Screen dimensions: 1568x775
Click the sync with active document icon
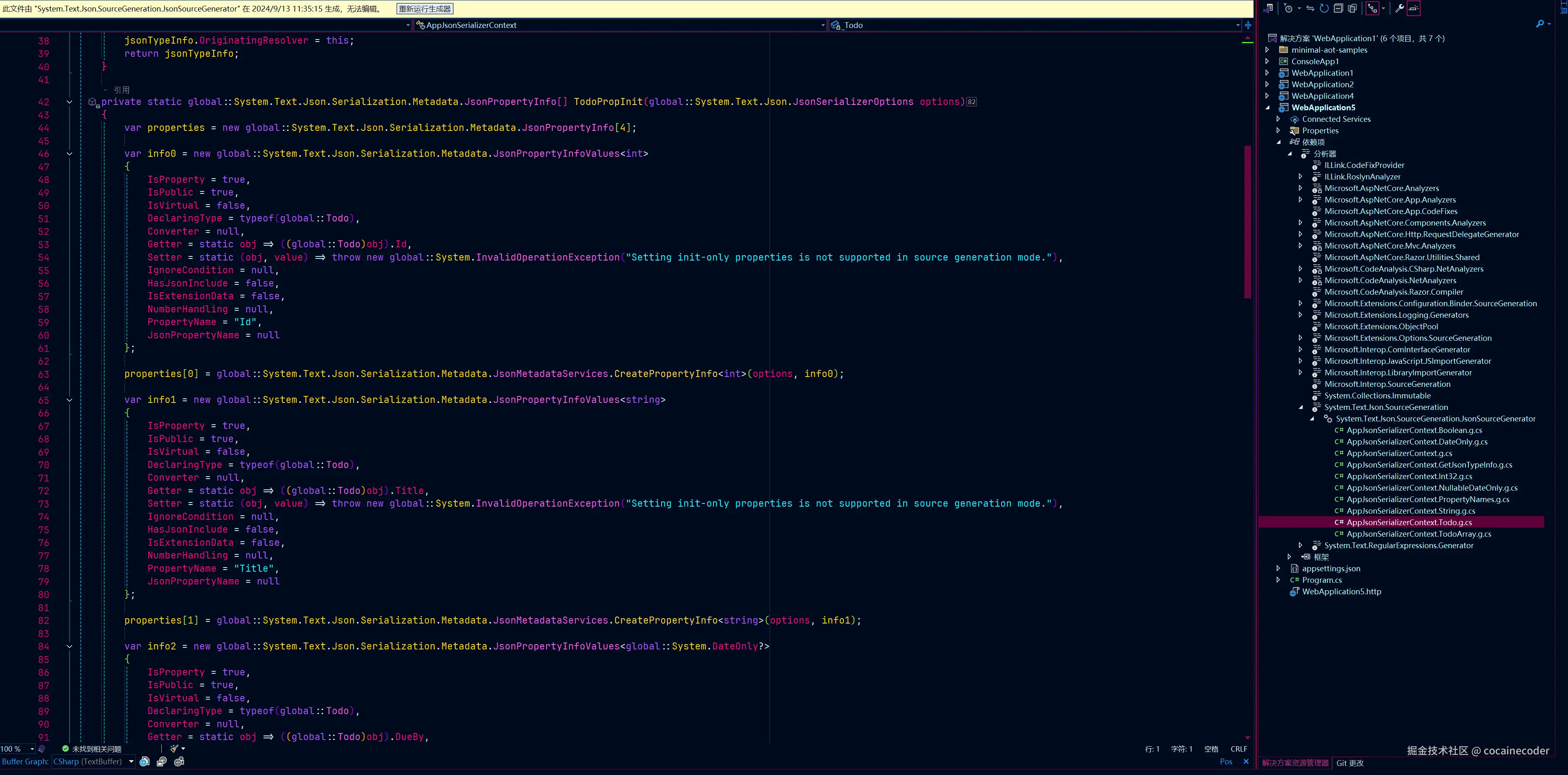click(x=1311, y=9)
